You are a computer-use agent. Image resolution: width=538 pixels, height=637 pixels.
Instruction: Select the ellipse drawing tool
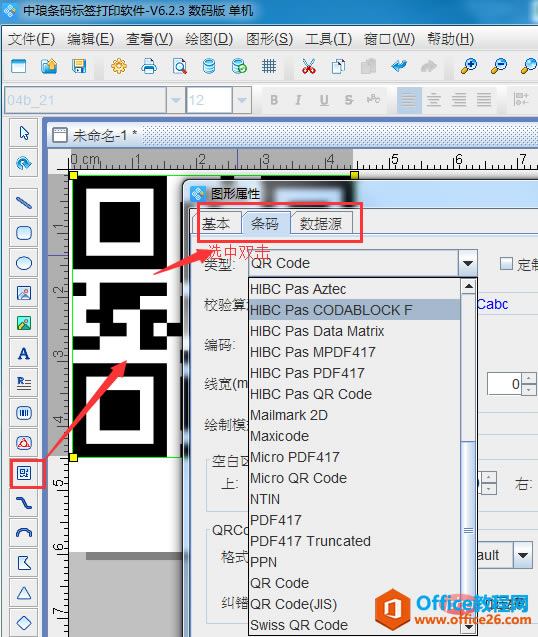coord(24,263)
